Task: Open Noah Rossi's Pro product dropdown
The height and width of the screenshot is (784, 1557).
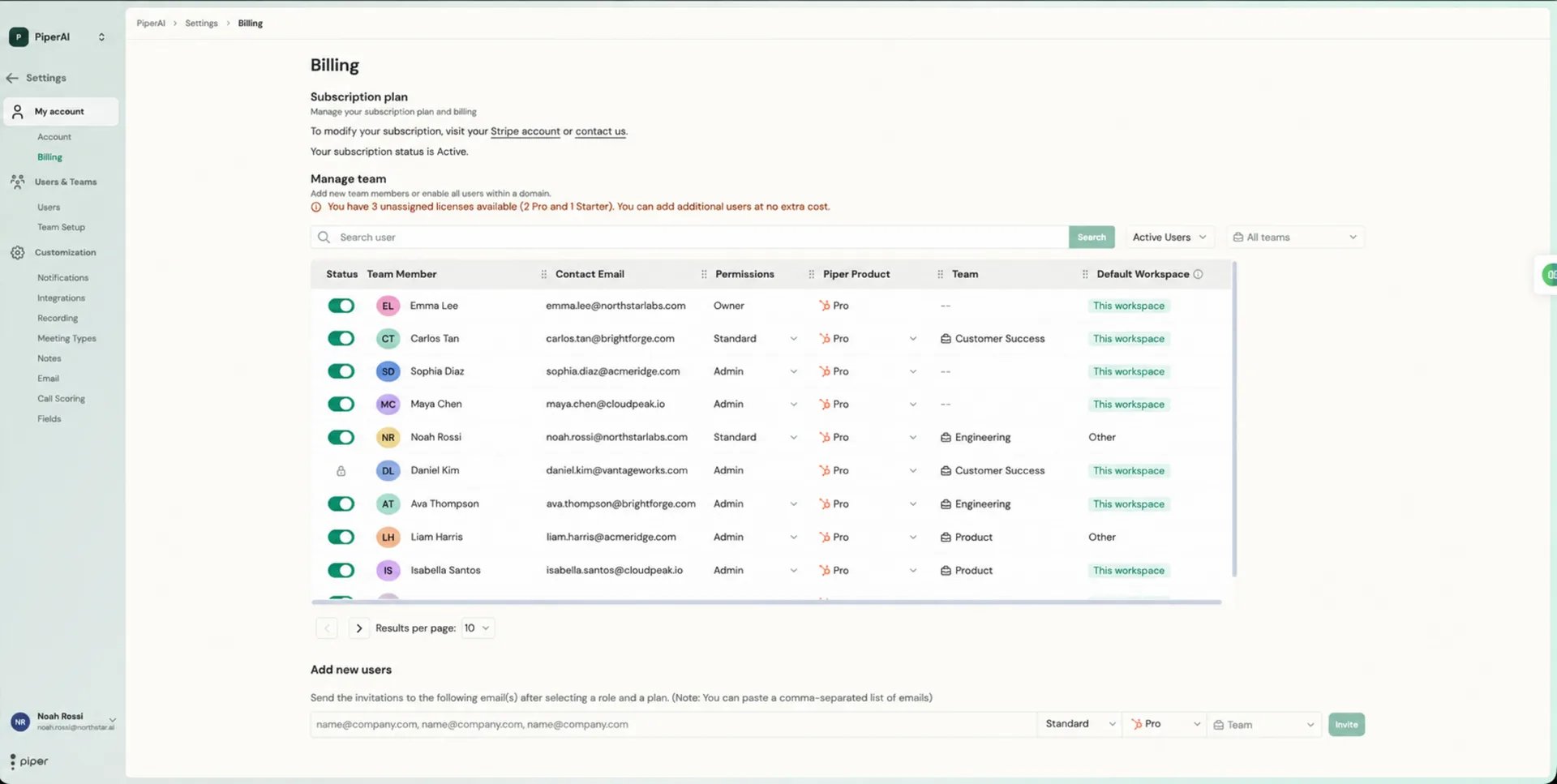Action: [867, 437]
